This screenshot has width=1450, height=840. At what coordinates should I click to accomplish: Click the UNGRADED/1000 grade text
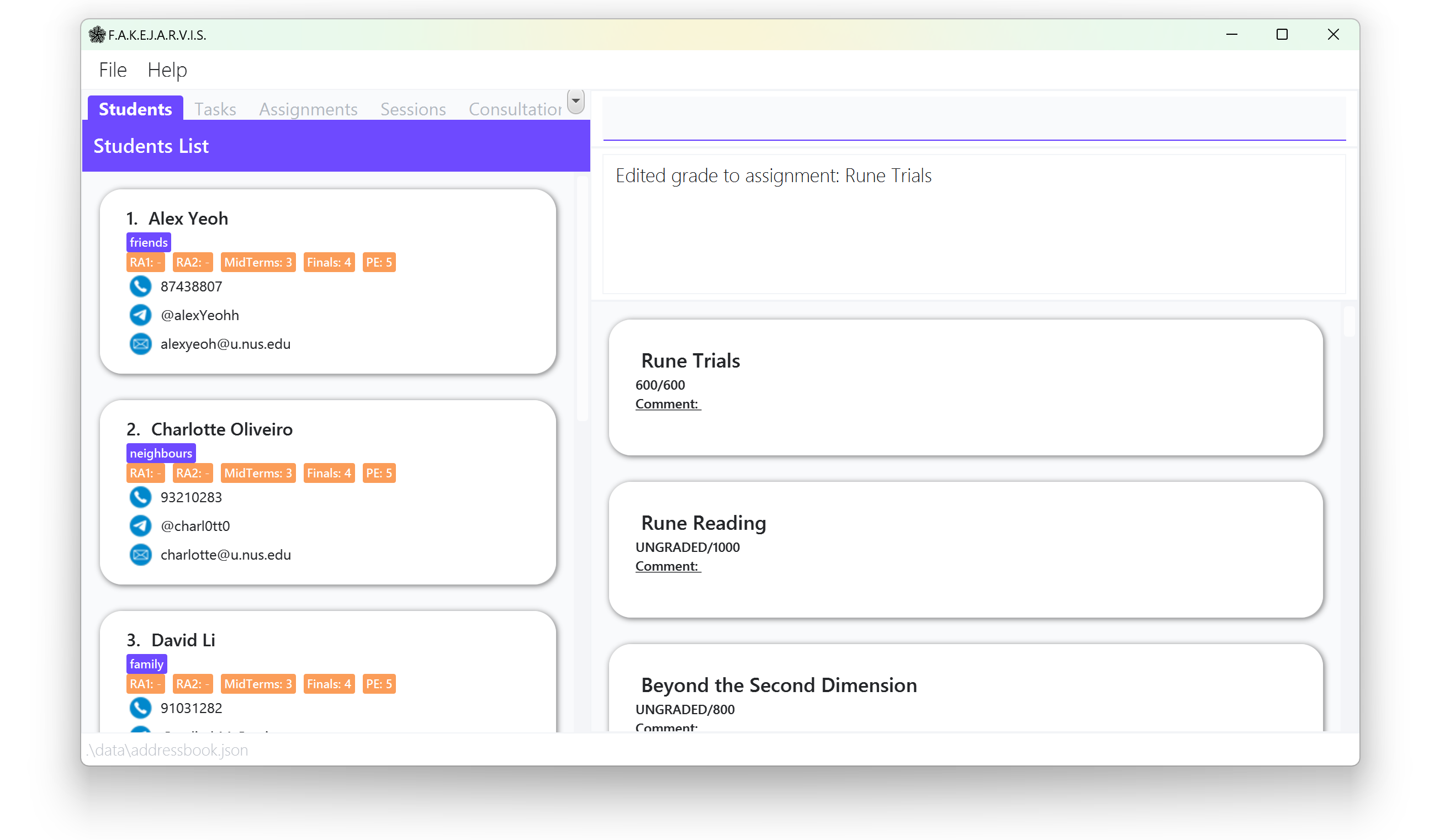(x=687, y=547)
